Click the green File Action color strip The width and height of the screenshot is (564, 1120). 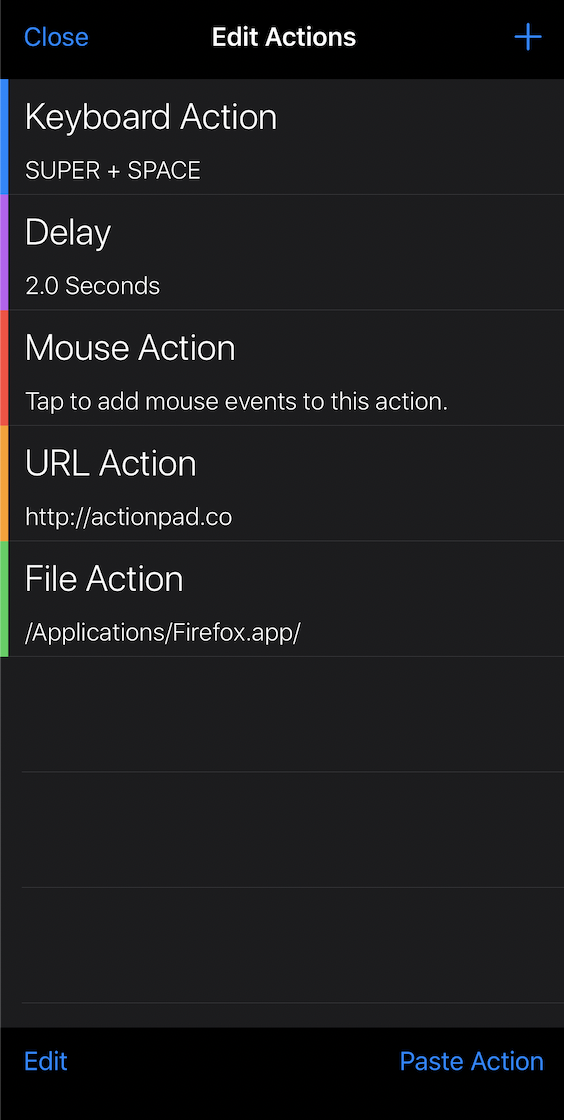[4, 599]
